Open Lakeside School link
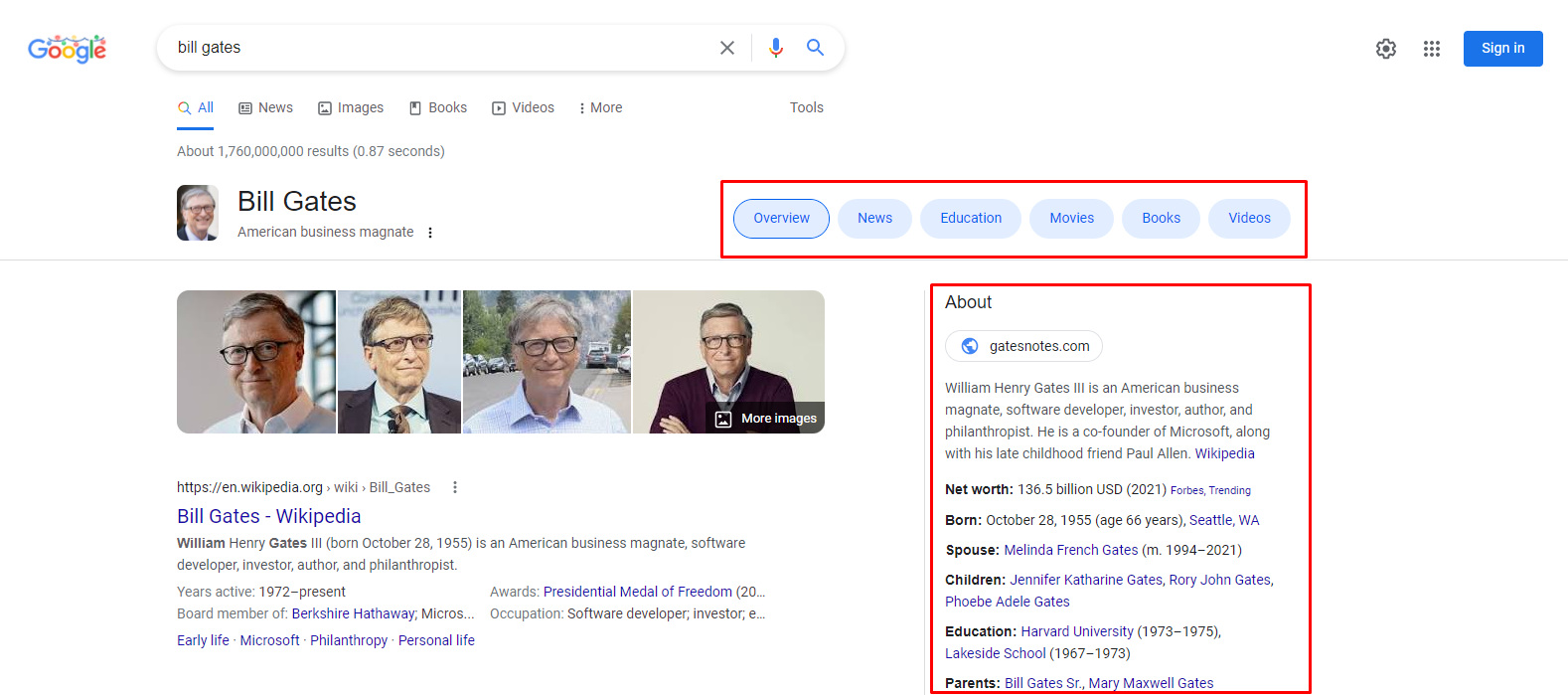 (x=996, y=653)
